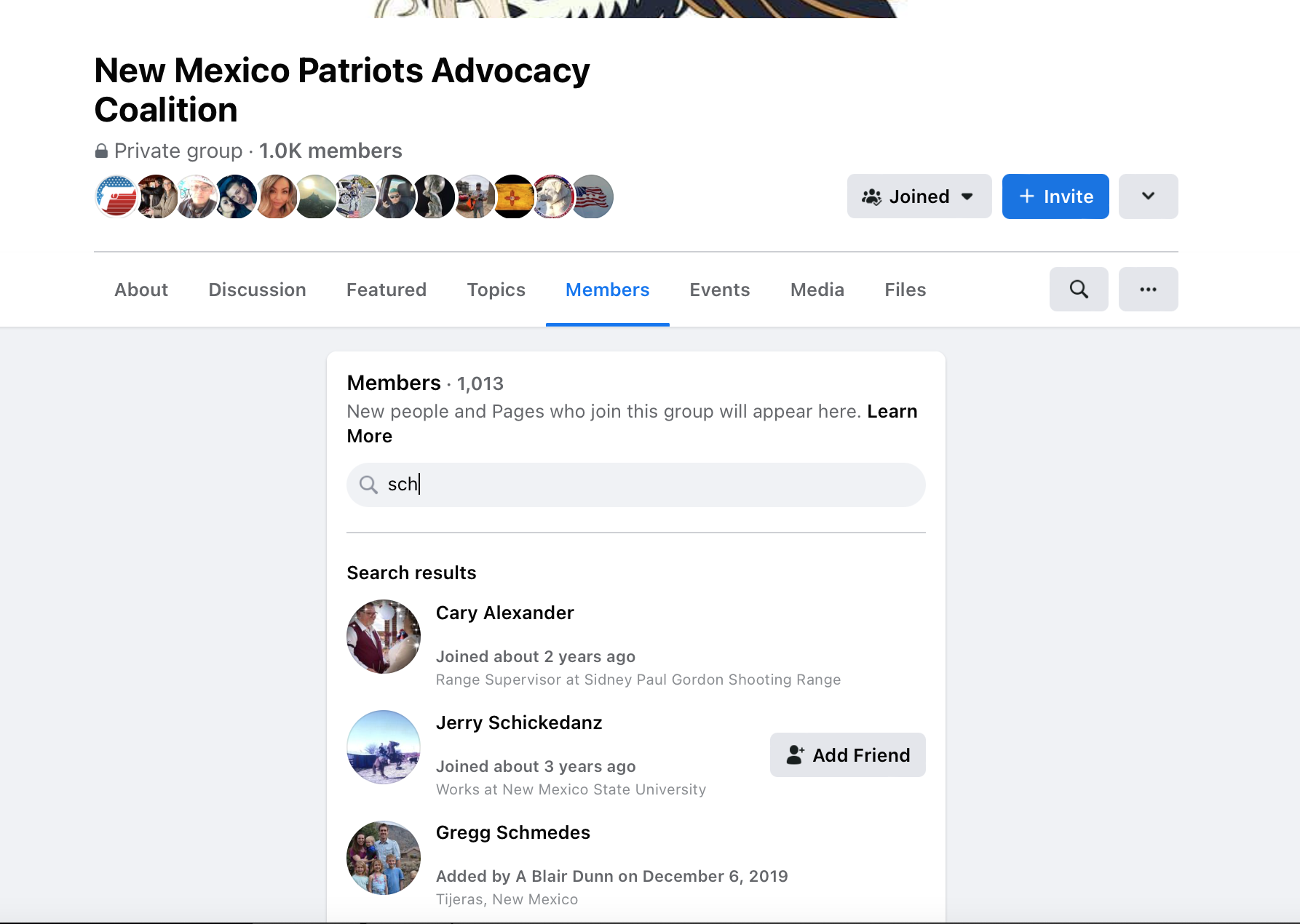Screen dimensions: 1300x924
Task: Click the text Joined about 2 years ago
Action: point(536,656)
